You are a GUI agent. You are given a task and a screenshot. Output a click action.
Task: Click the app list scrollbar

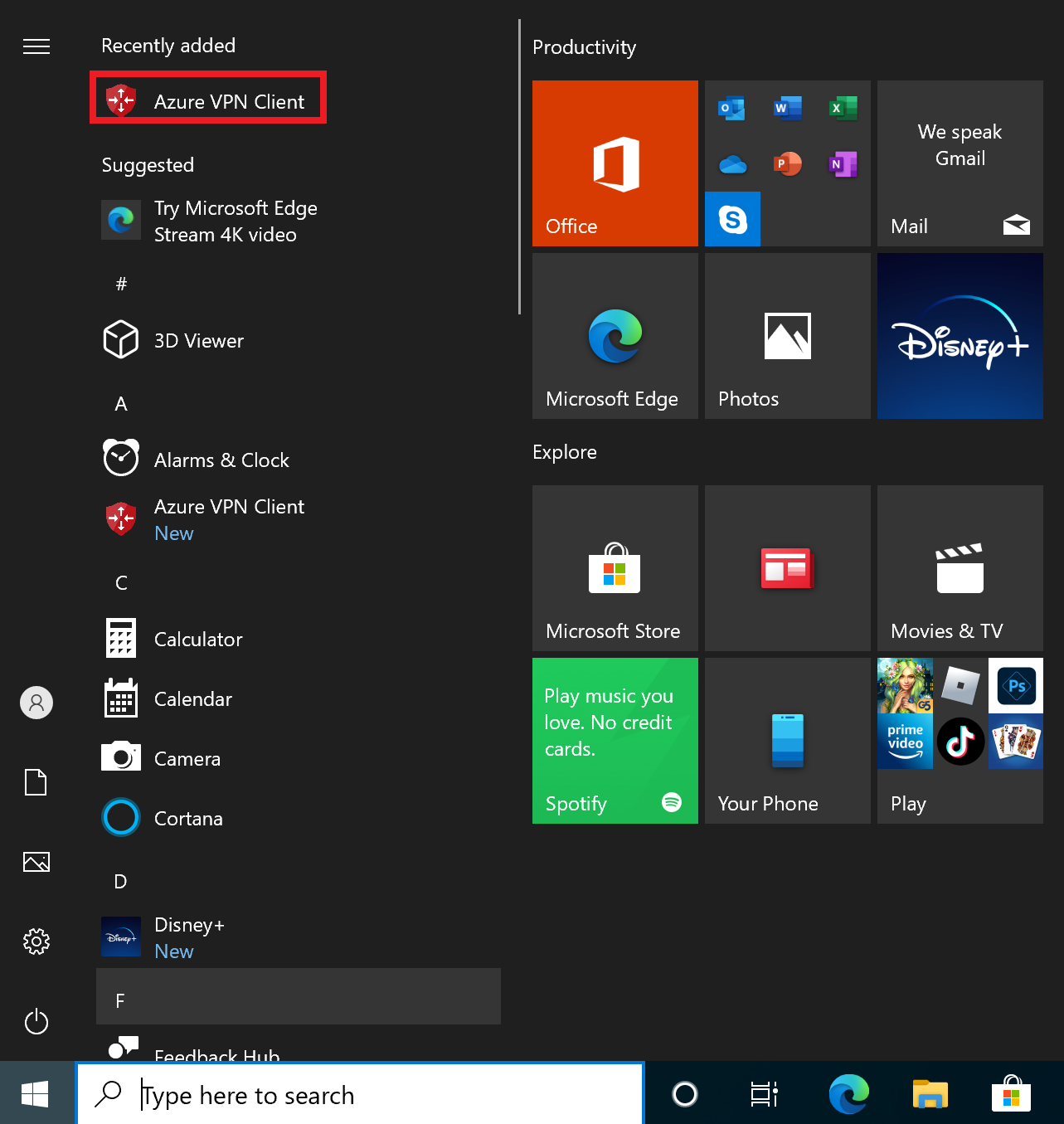click(519, 167)
